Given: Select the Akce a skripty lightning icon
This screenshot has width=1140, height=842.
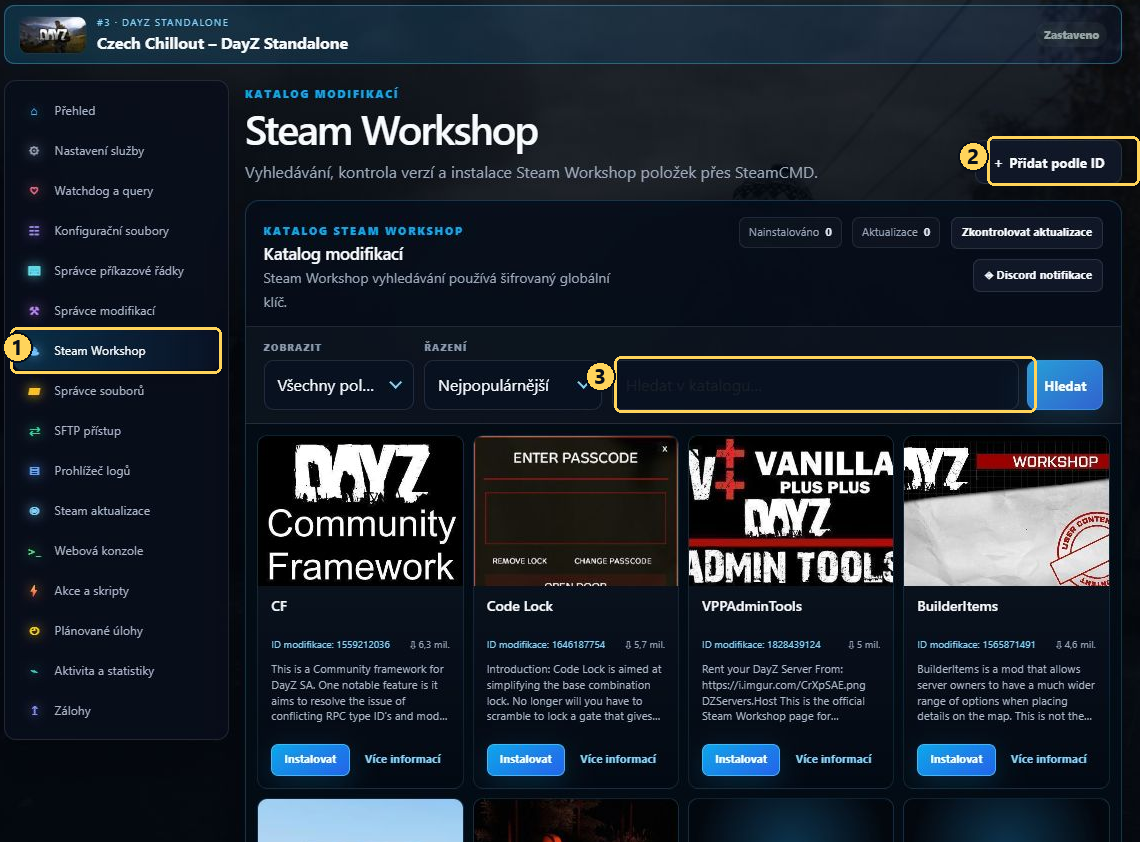Looking at the screenshot, I should click(34, 591).
